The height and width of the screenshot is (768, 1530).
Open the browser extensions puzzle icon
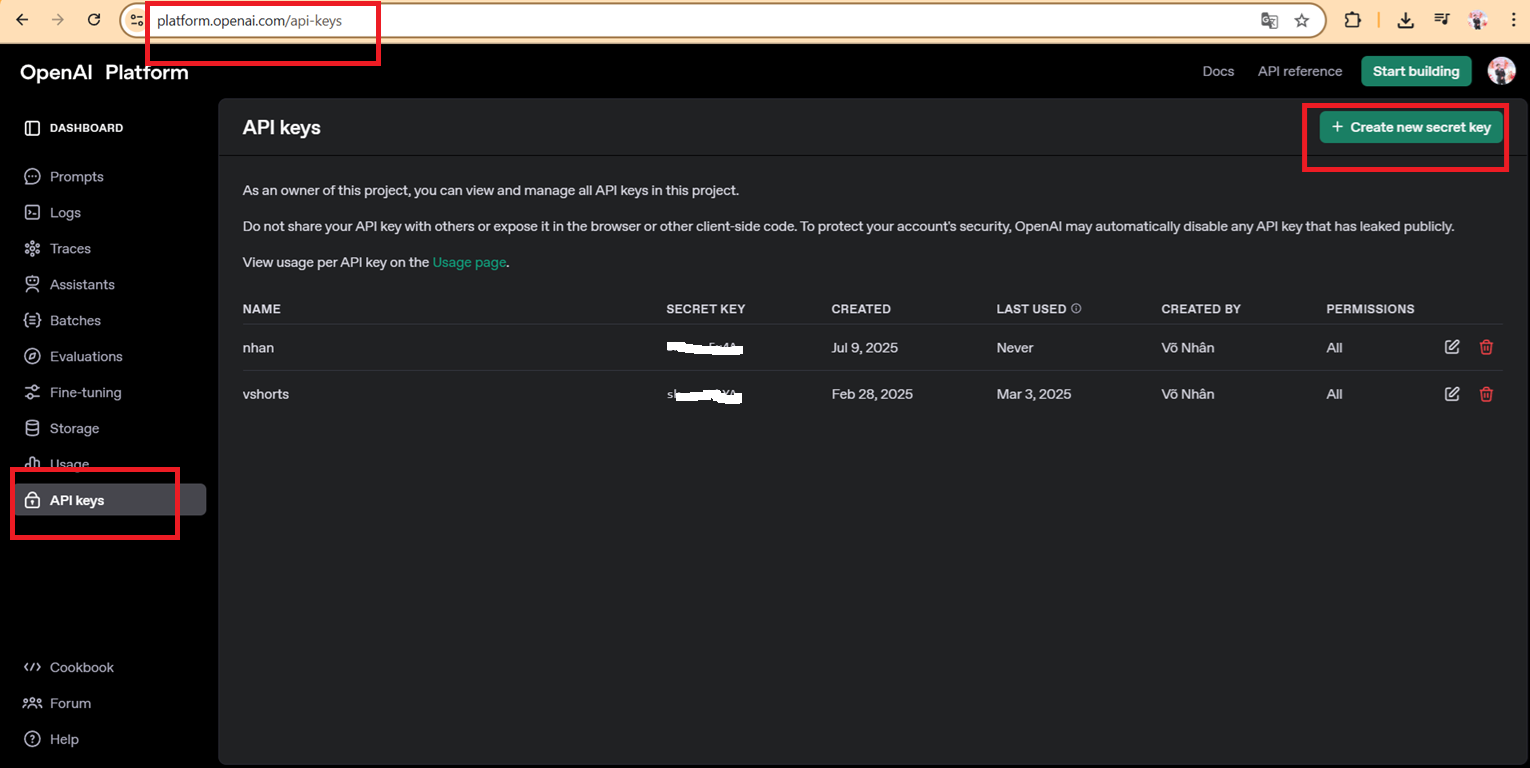coord(1352,20)
